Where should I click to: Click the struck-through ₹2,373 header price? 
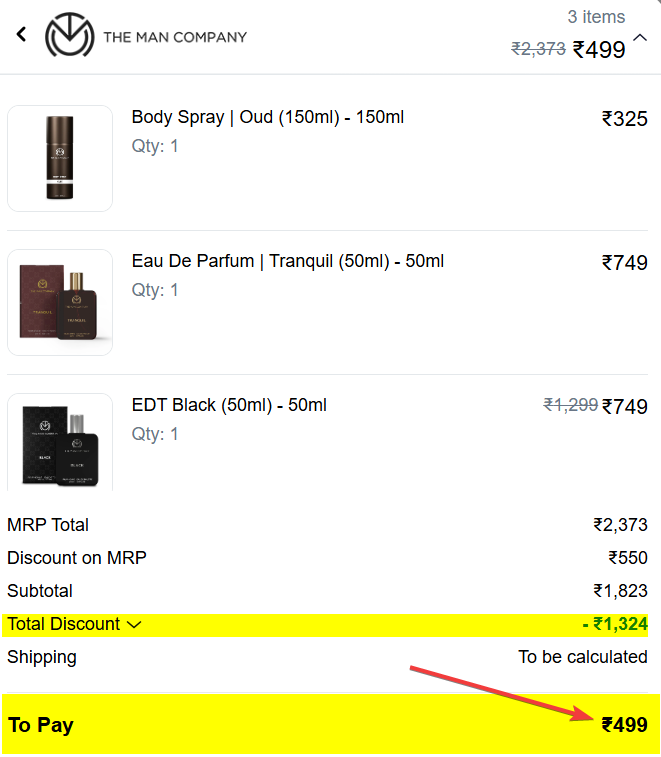pyautogui.click(x=538, y=49)
